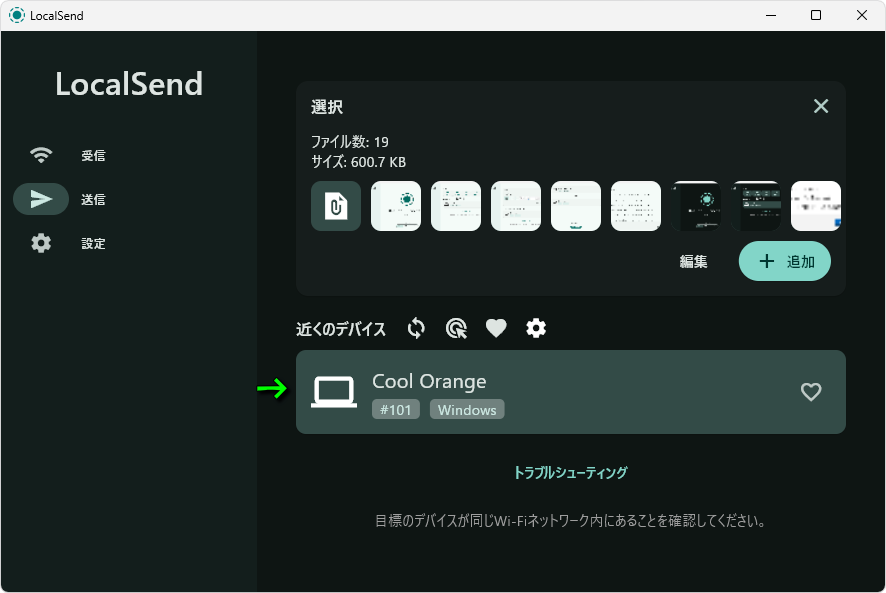Add Cool Orange device to favorites
Viewport: 886px width, 593px height.
point(811,392)
